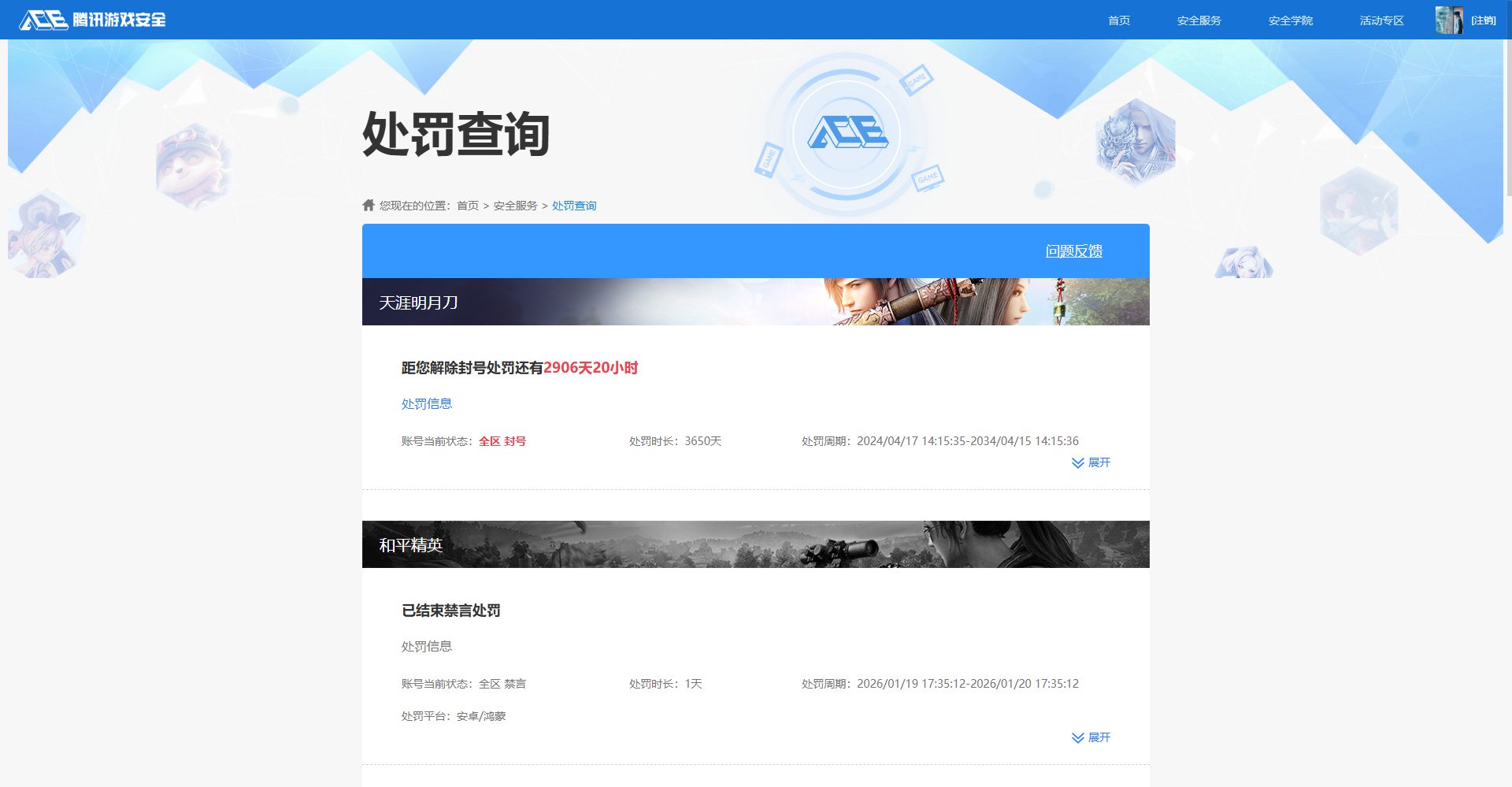Click 已结束禁言处罚 heading
The image size is (1512, 787).
tap(451, 611)
